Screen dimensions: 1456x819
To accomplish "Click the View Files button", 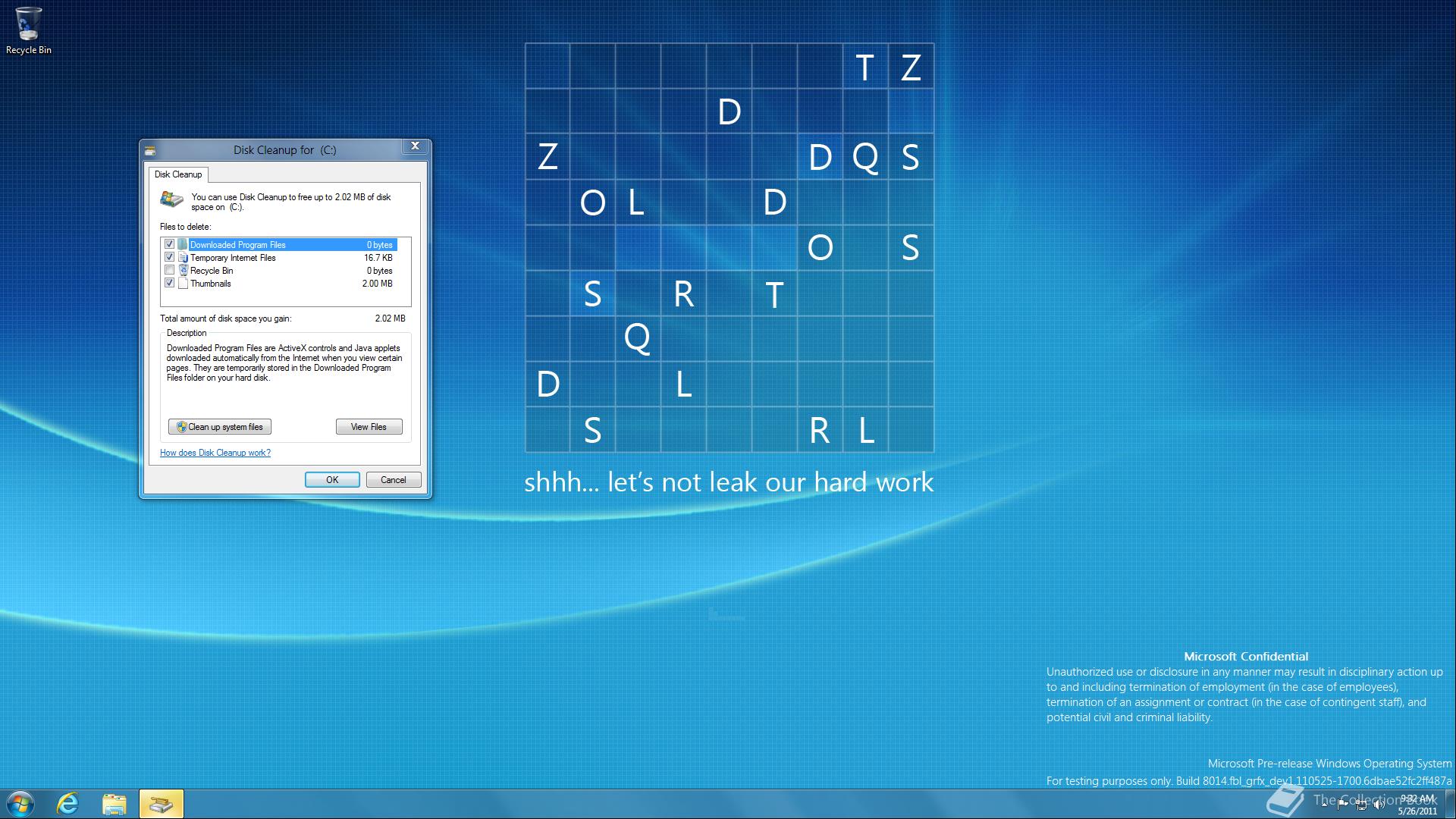I will tap(369, 427).
